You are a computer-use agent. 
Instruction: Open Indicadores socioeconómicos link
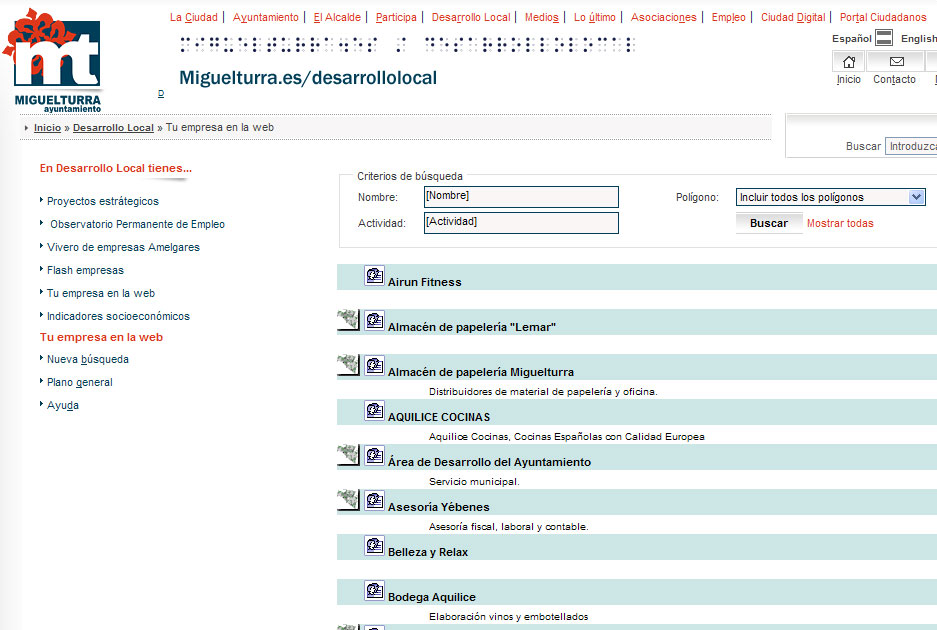coord(118,316)
